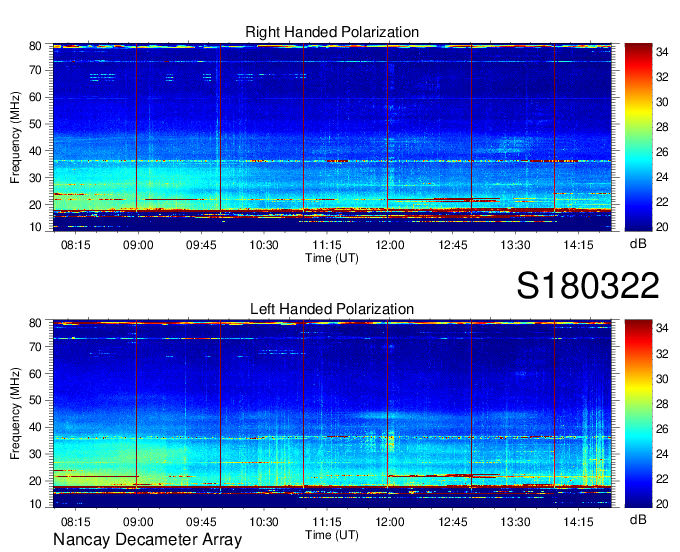Click the 34 value on upper color scale
This screenshot has height=552, width=680.
(x=662, y=52)
